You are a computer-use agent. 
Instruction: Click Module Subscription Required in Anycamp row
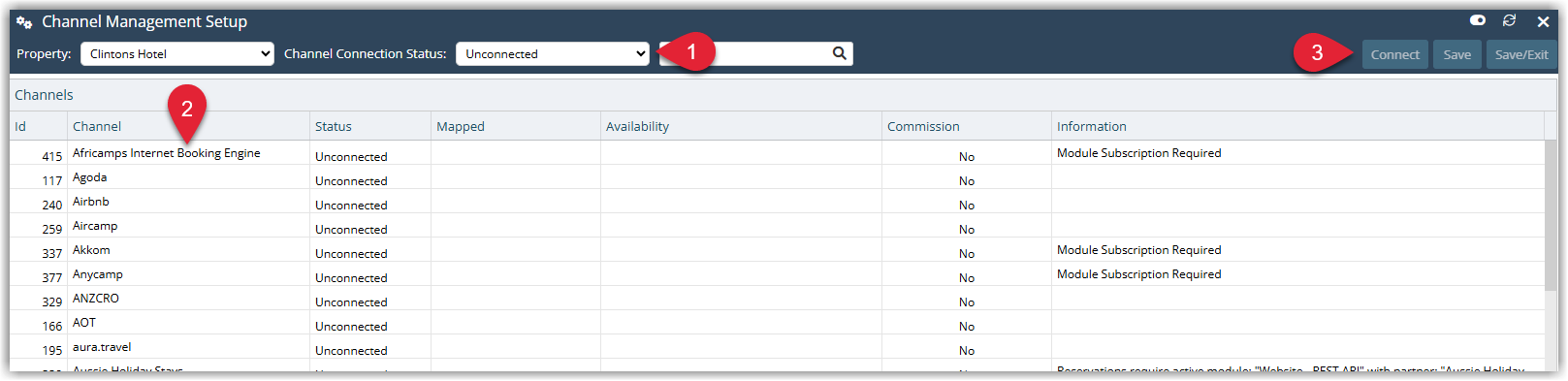point(1138,274)
